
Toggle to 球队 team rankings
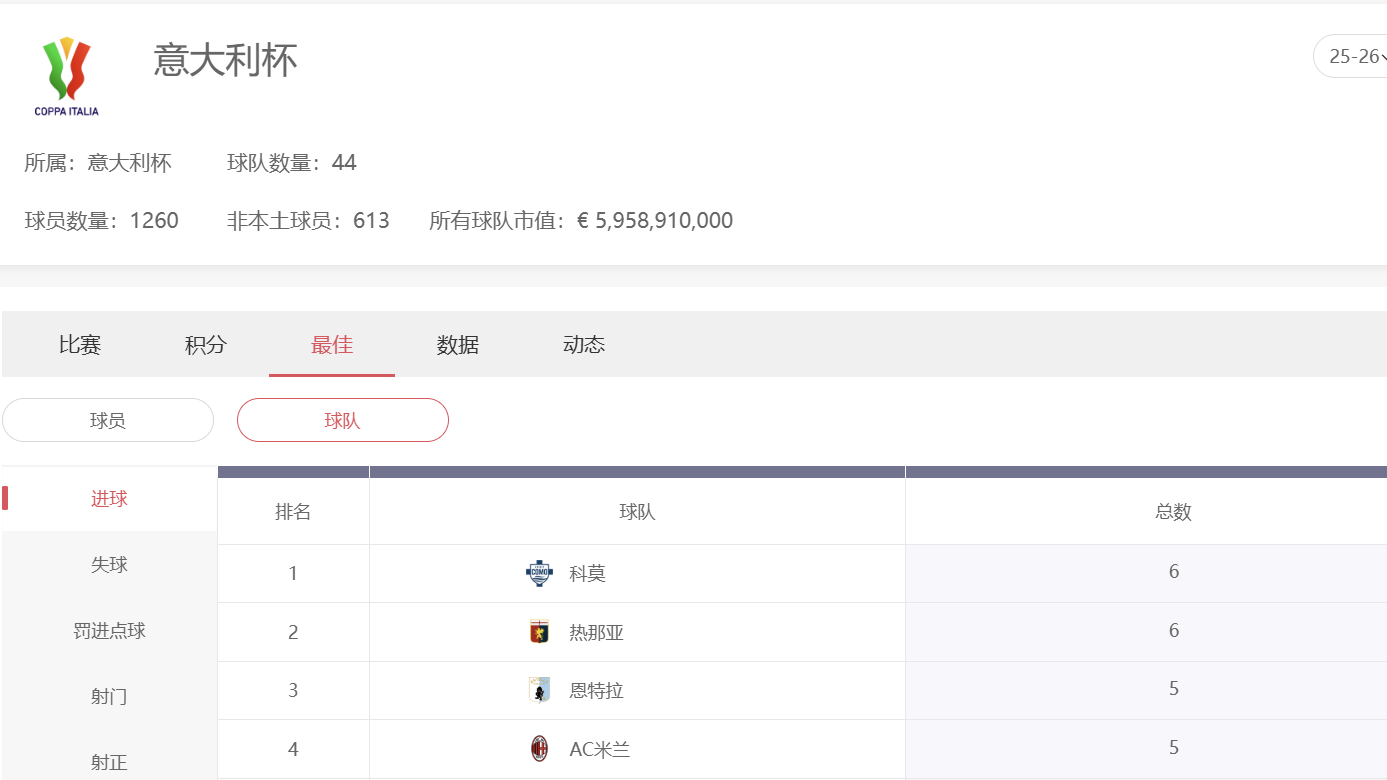[342, 420]
